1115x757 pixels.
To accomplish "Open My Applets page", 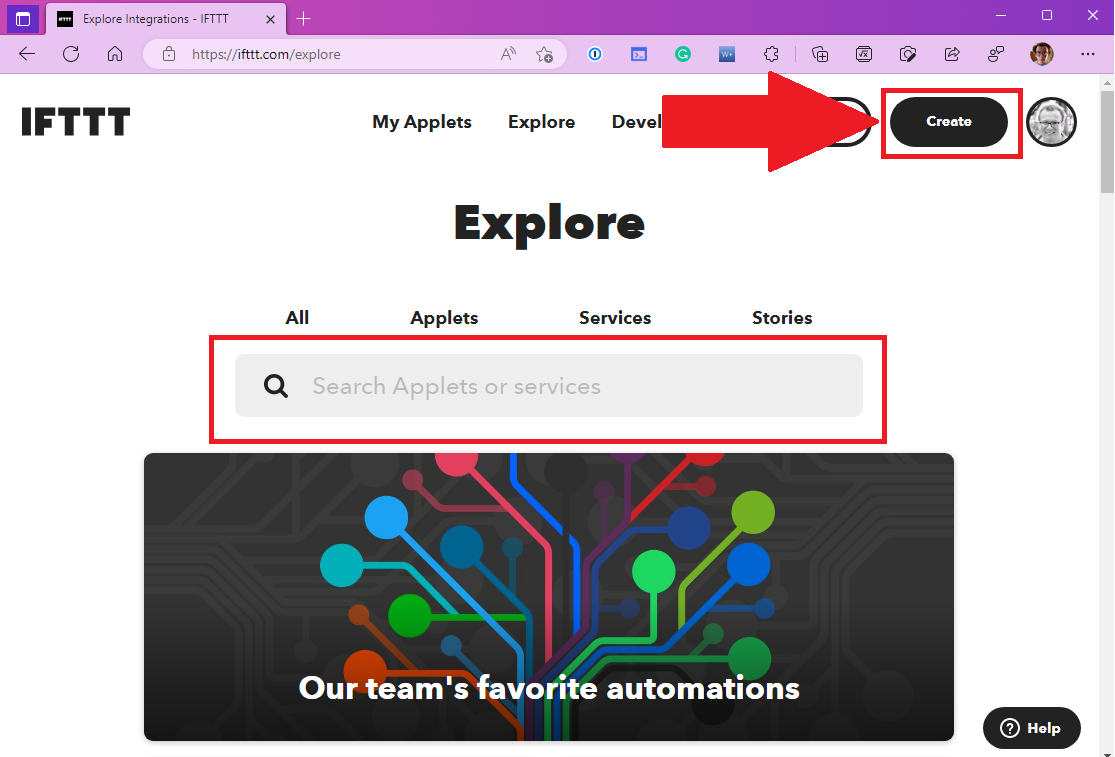I will [422, 122].
